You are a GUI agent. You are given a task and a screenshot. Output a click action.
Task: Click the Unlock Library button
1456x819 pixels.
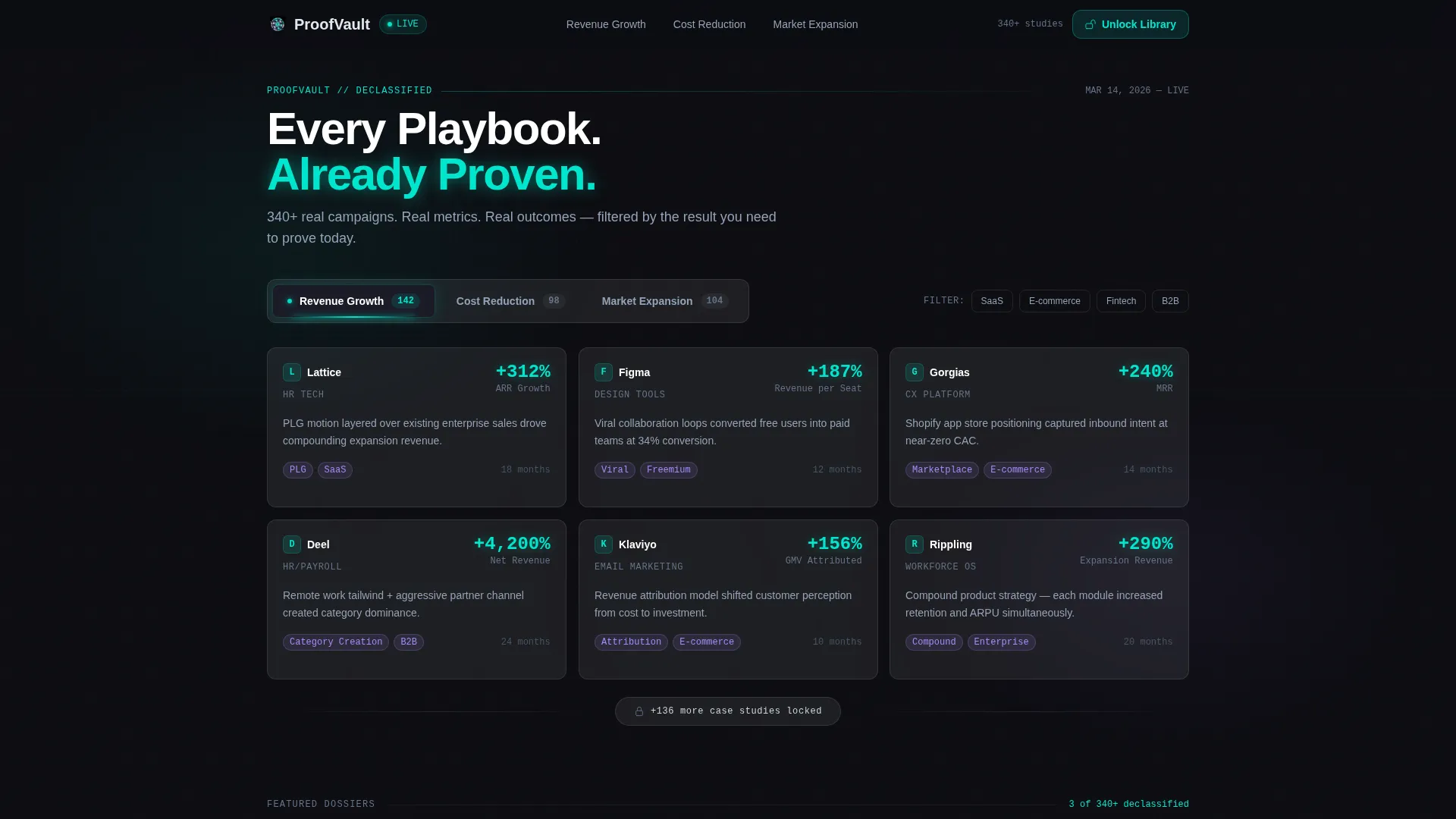click(x=1131, y=24)
